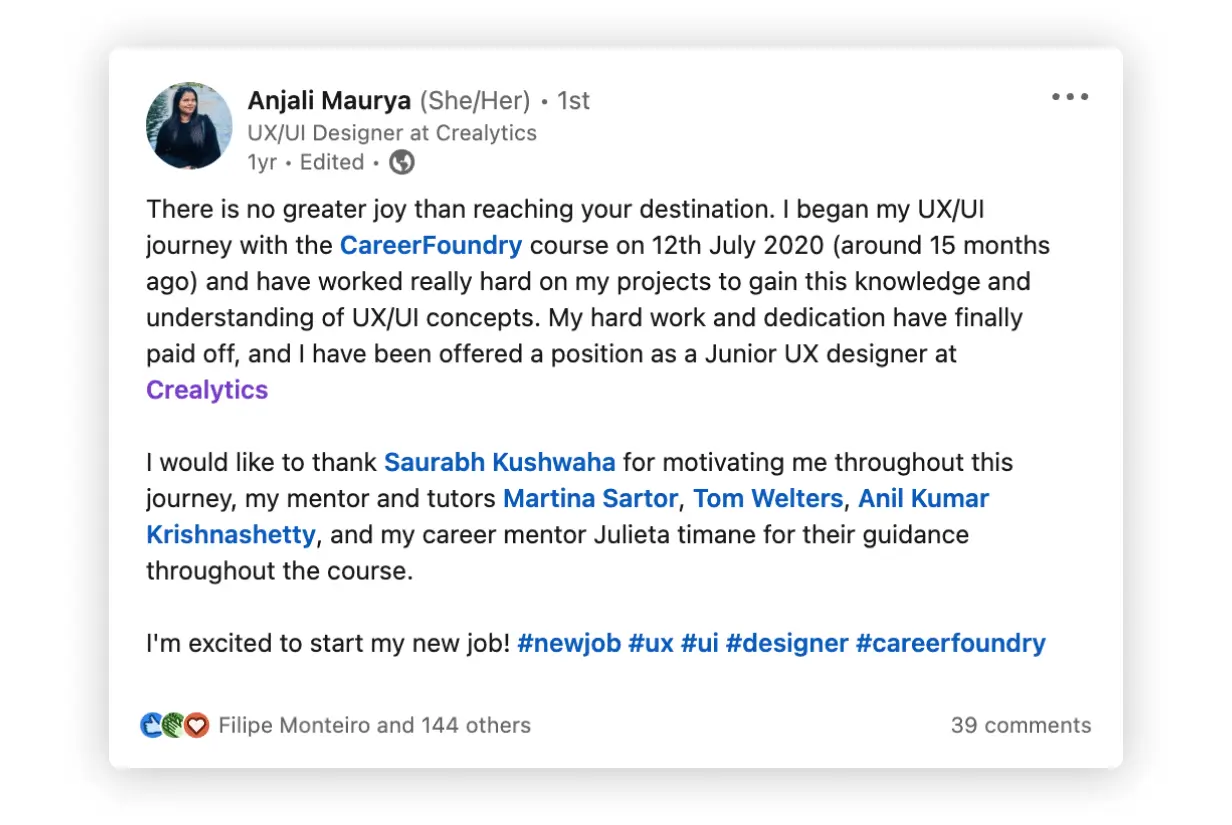Click the red Love heart reaction icon
Viewport: 1232px width, 825px height.
pos(193,725)
